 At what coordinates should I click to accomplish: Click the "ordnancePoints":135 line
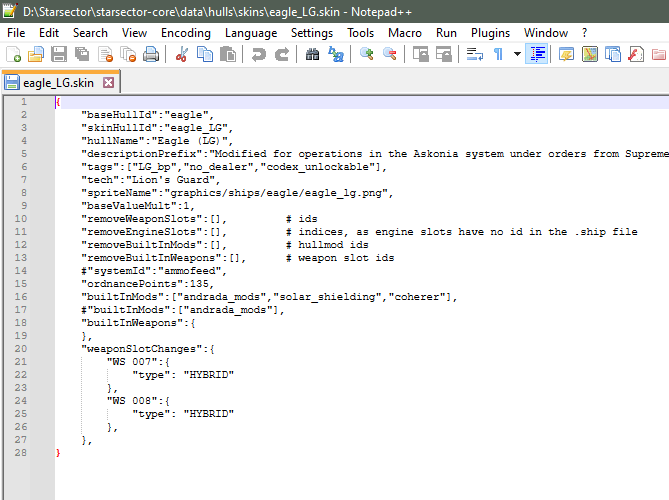tap(147, 284)
